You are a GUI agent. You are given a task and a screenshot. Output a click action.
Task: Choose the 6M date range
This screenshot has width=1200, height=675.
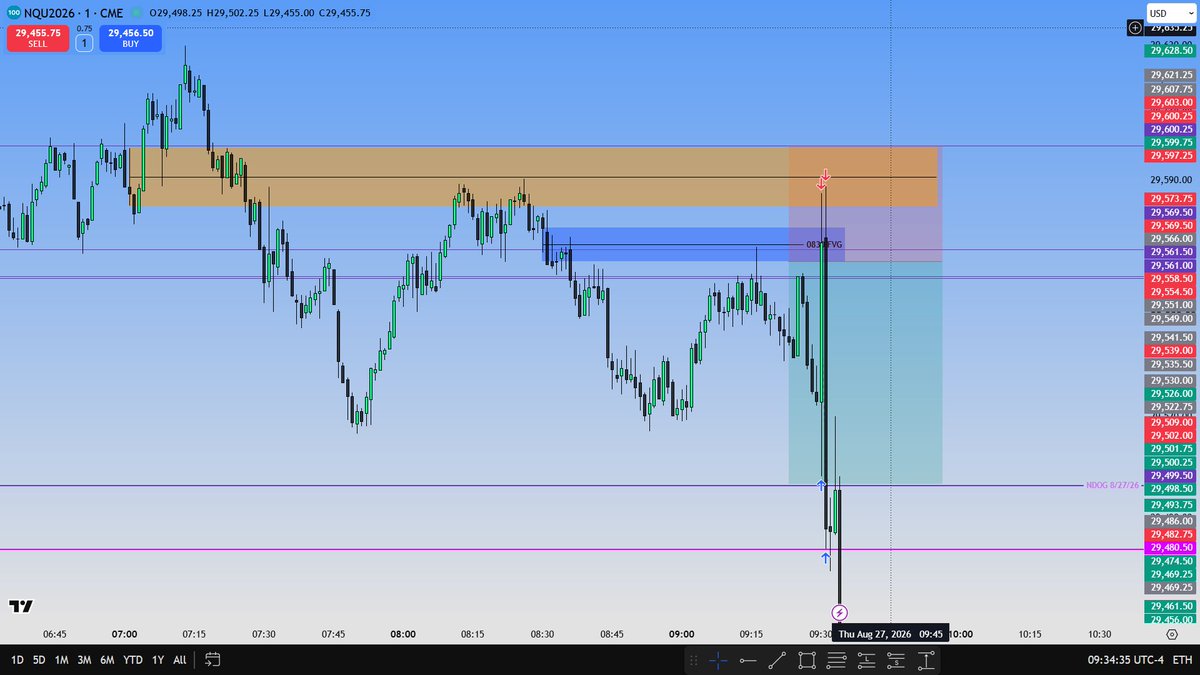click(108, 660)
